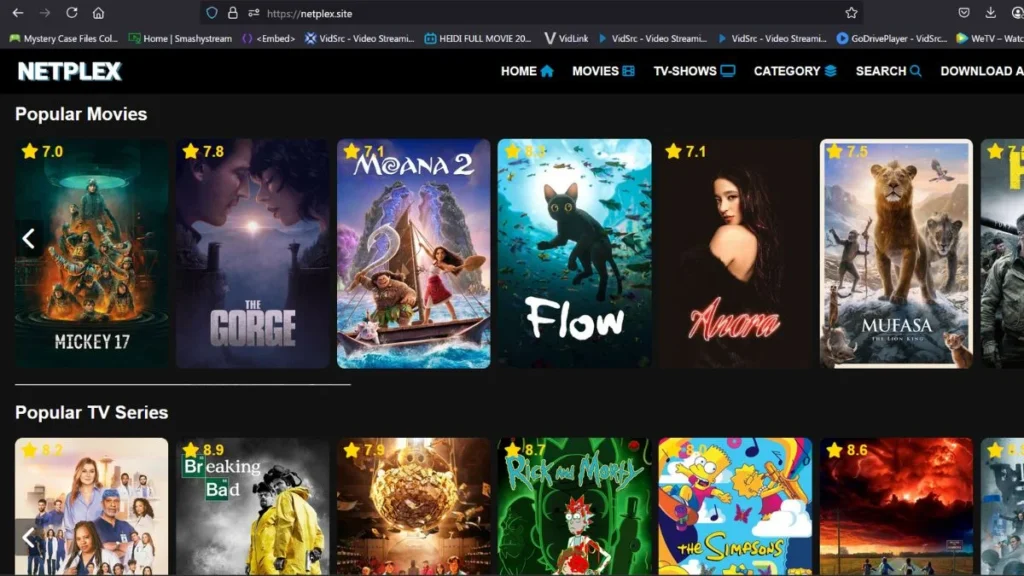The width and height of the screenshot is (1024, 576).
Task: Open search using the magnifier icon
Action: coord(915,71)
